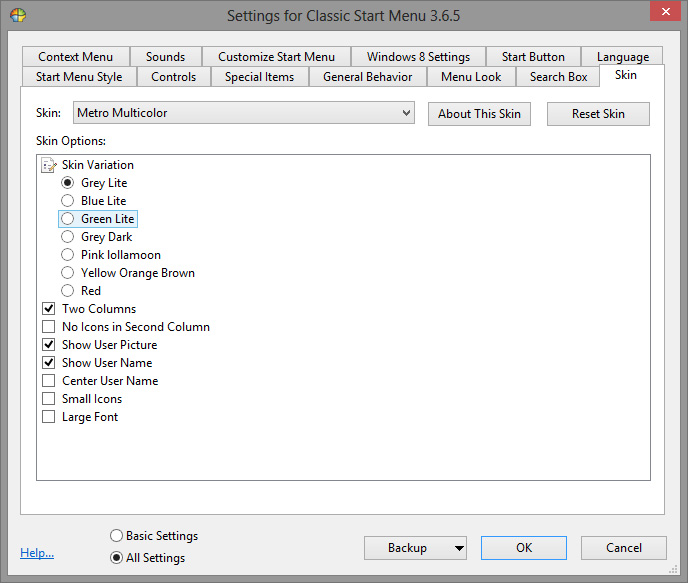Click the Classic Start Menu shell icon in title bar
Image resolution: width=688 pixels, height=583 pixels.
pyautogui.click(x=18, y=15)
